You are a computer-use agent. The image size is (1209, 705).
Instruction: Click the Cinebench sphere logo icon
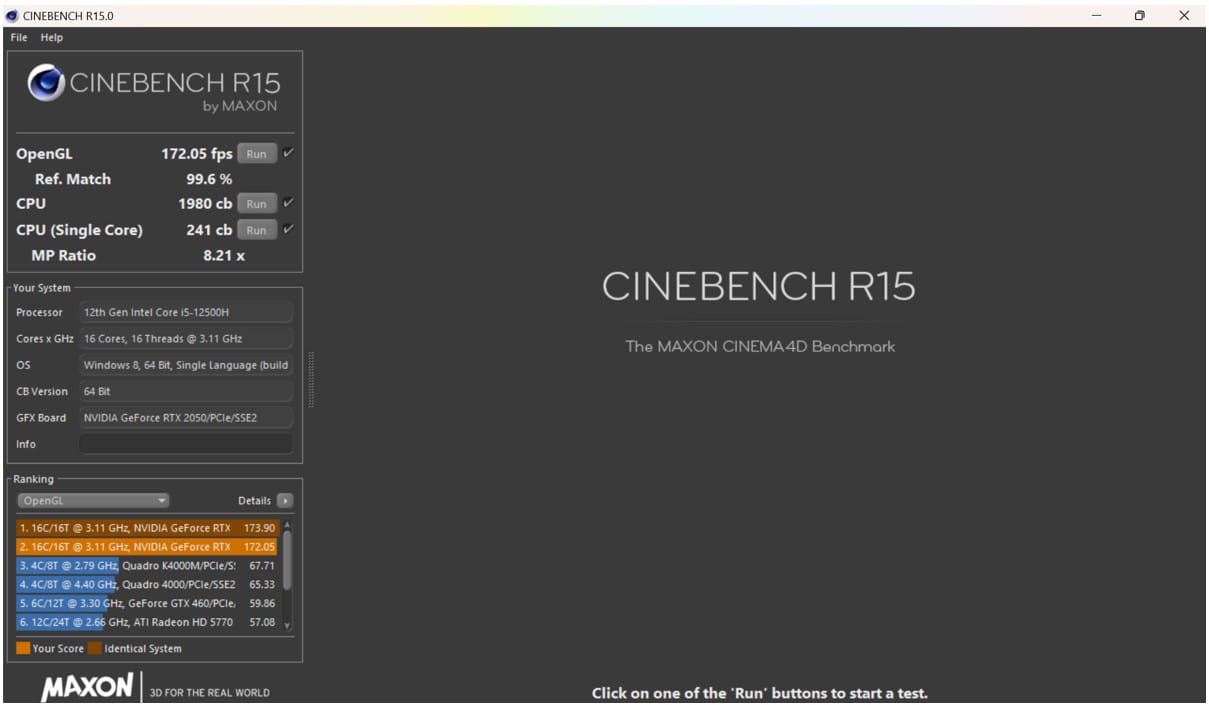[47, 83]
